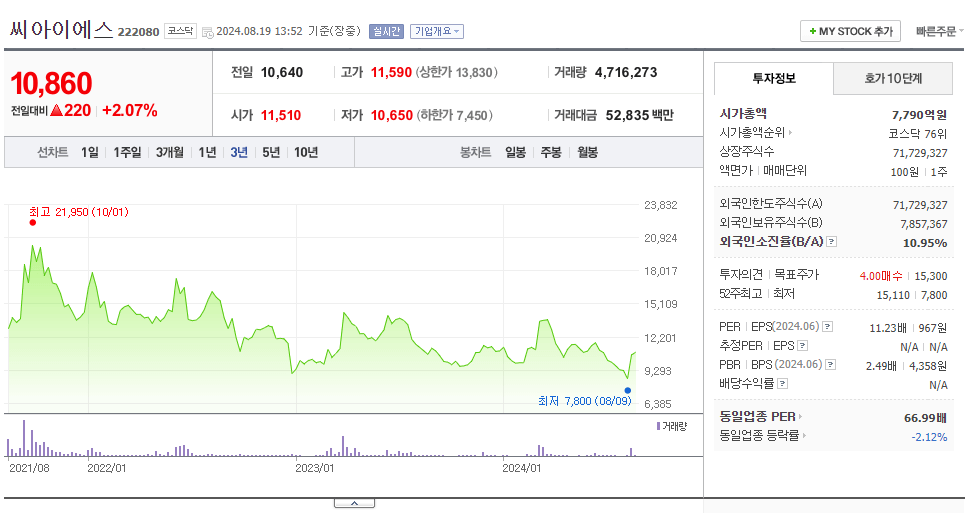Click the 투자의견 value 4.00매수
The height and width of the screenshot is (513, 971).
881,276
